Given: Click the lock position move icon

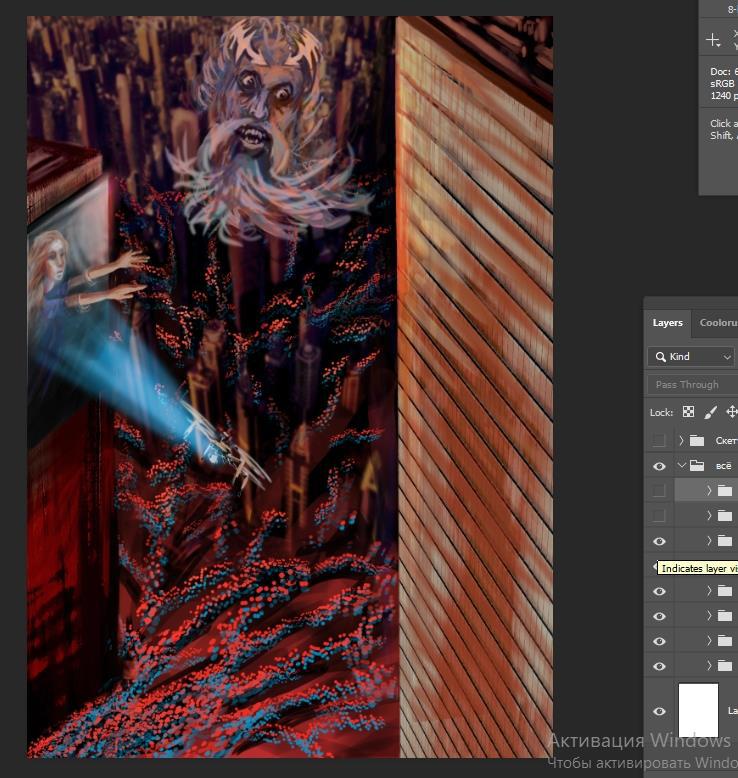Looking at the screenshot, I should [x=731, y=411].
